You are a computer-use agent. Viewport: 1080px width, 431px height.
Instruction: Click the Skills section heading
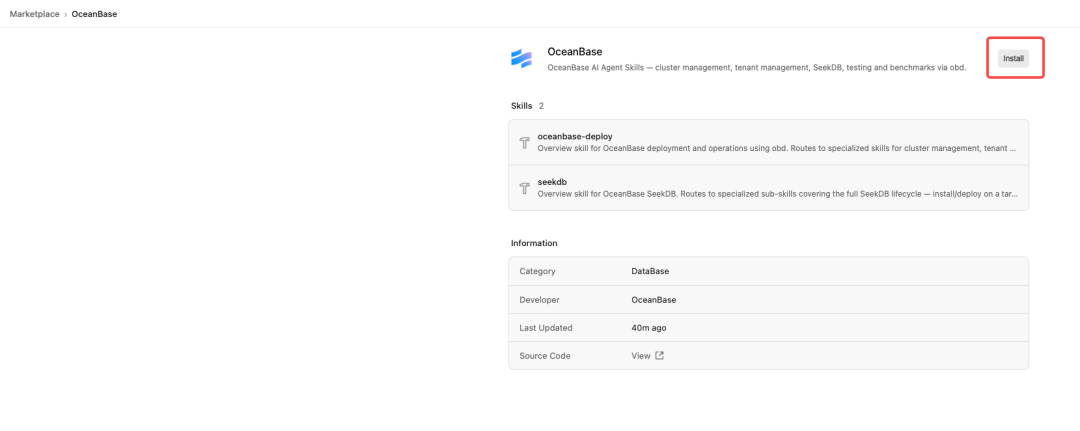(521, 106)
